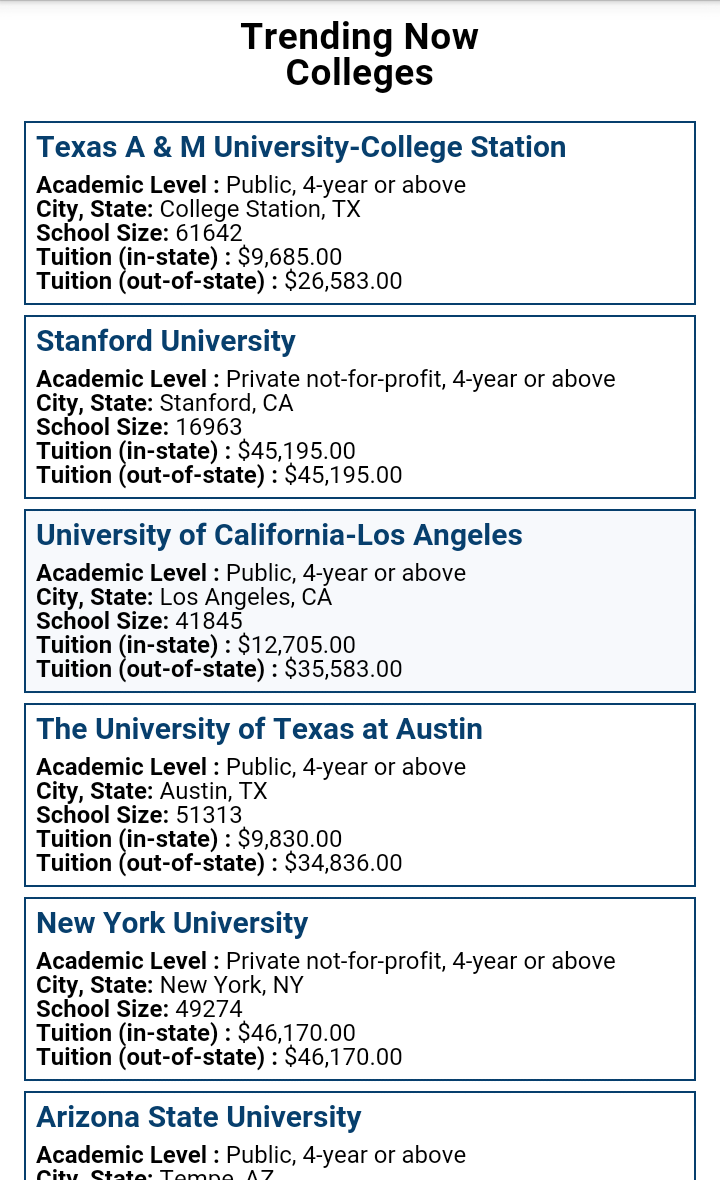Viewport: 720px width, 1180px height.
Task: Click the College Station, TX location line
Action: pyautogui.click(x=198, y=209)
